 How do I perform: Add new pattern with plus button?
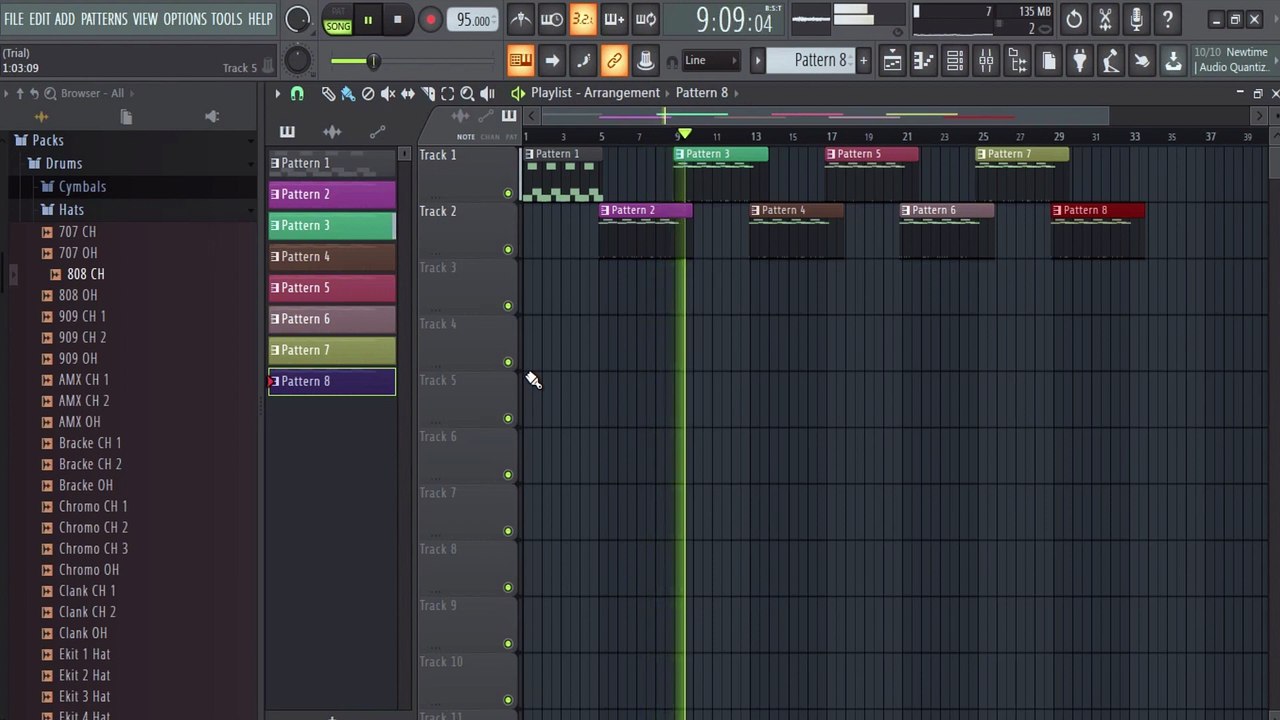864,61
